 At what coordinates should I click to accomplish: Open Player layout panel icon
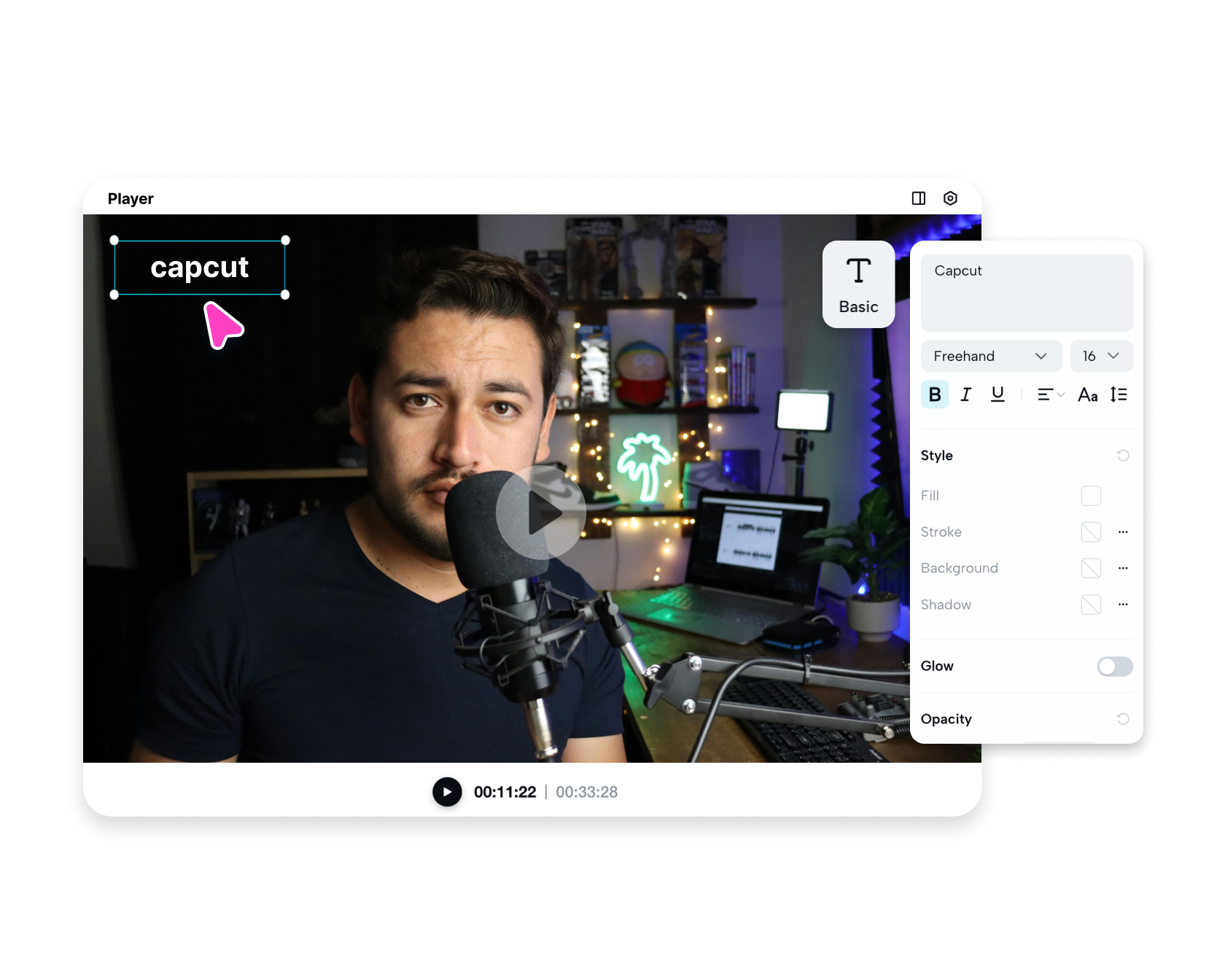[918, 198]
